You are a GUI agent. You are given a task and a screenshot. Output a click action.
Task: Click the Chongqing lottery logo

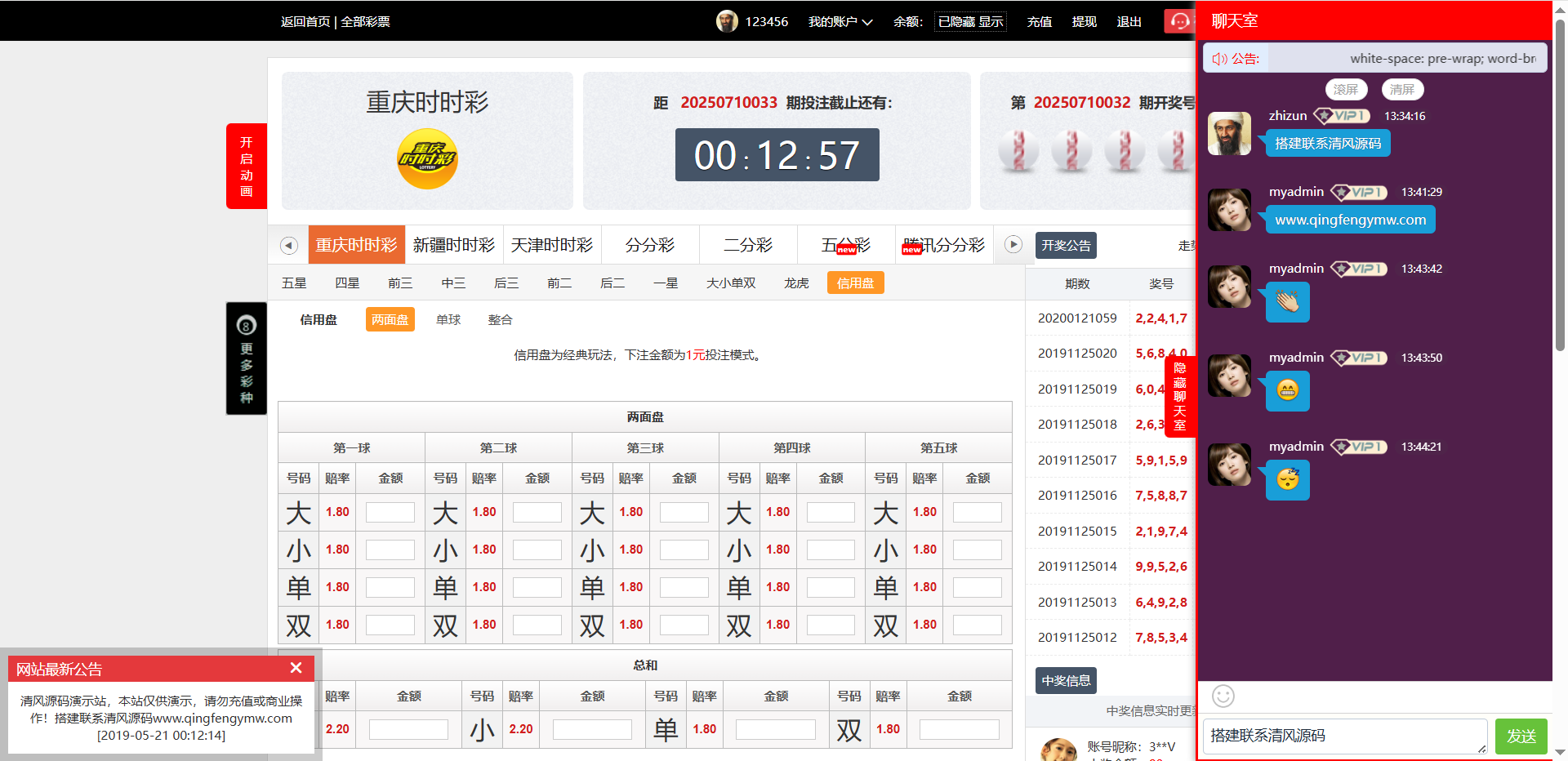click(x=427, y=159)
